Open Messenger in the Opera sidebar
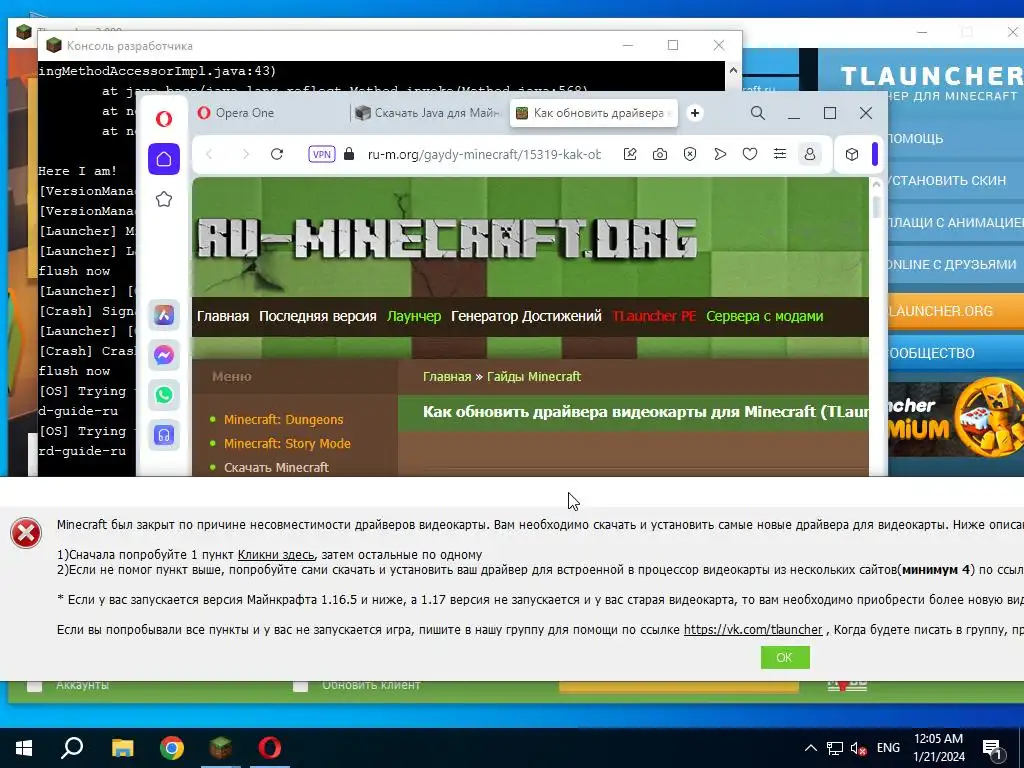 164,355
